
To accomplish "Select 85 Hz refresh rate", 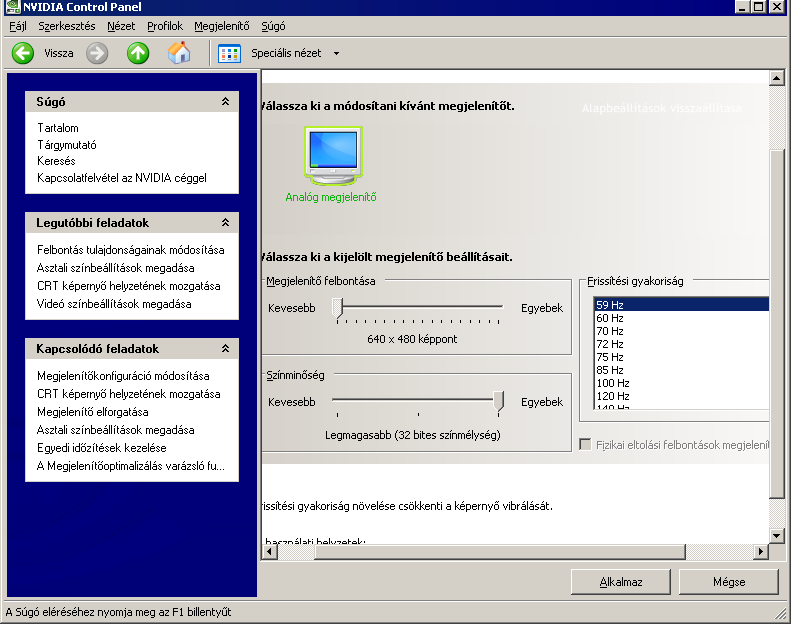I will (x=681, y=370).
